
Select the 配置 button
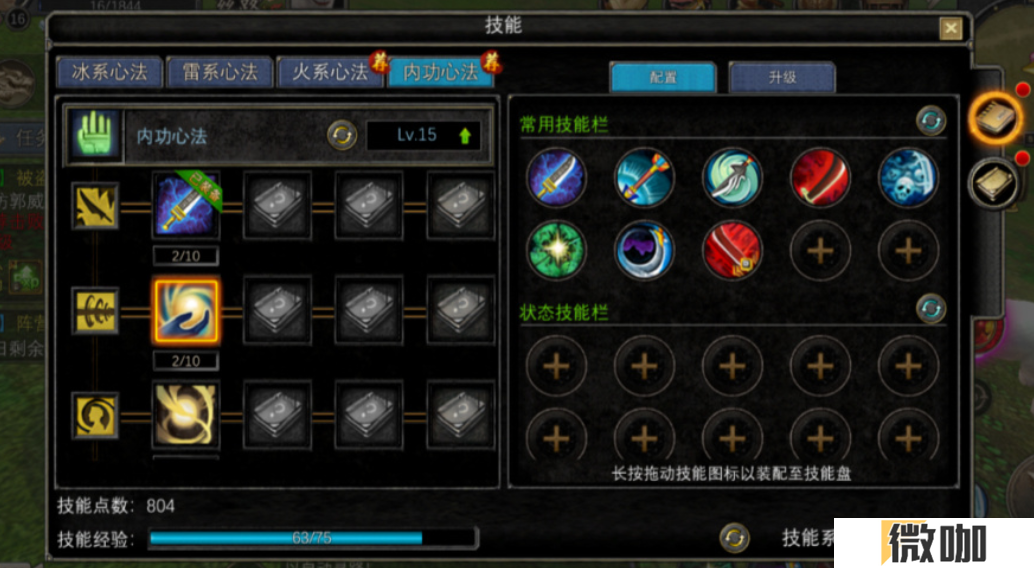(663, 77)
